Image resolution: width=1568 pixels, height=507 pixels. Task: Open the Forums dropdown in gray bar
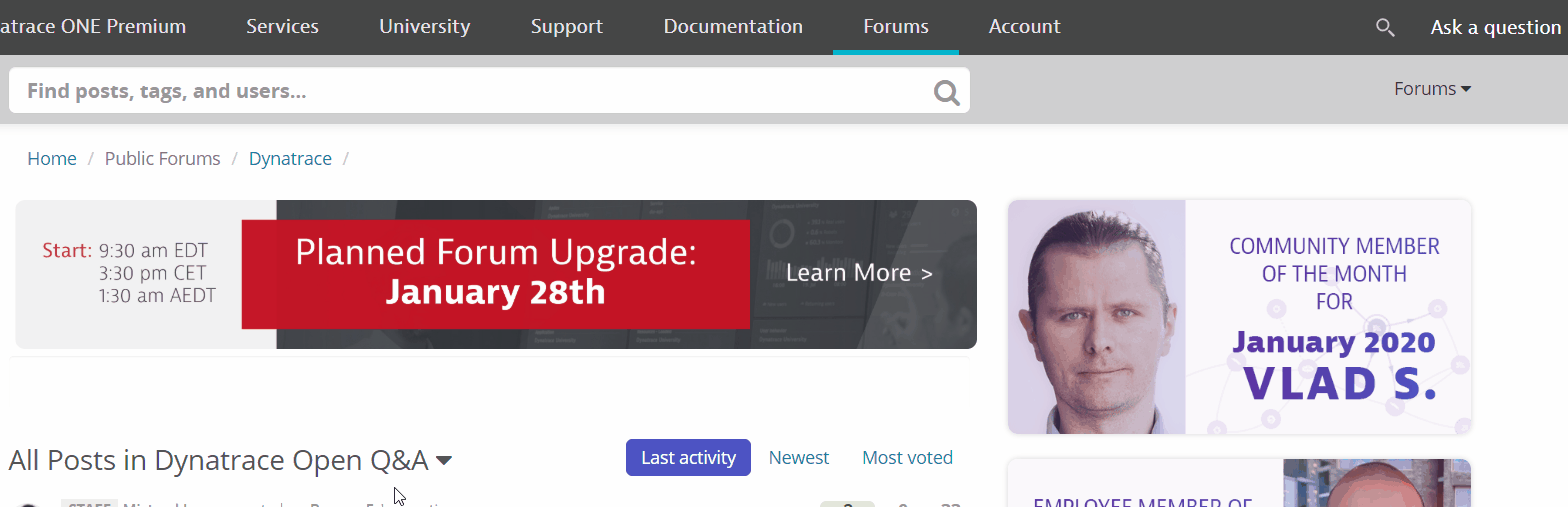(1432, 89)
